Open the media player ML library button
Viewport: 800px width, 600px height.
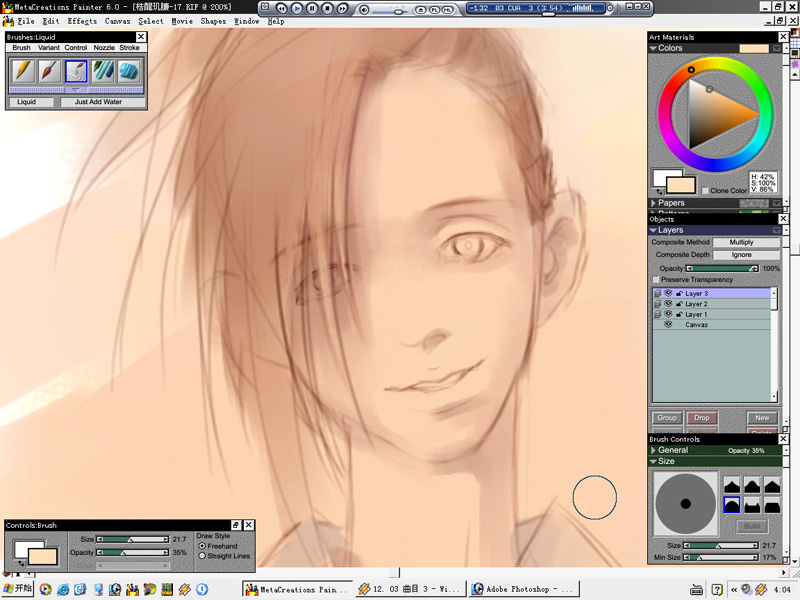click(x=447, y=9)
